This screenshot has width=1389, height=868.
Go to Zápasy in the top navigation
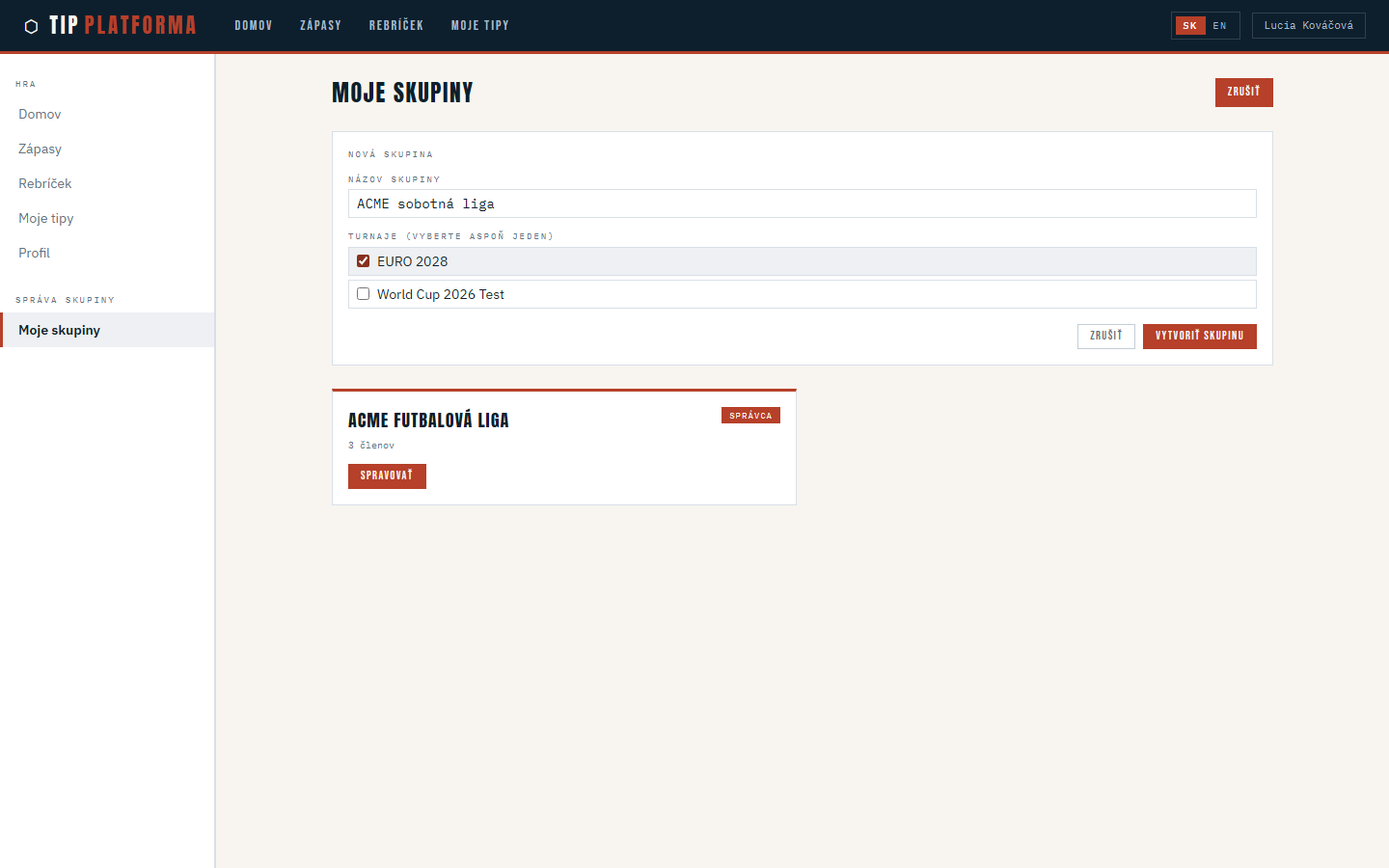pyautogui.click(x=320, y=26)
